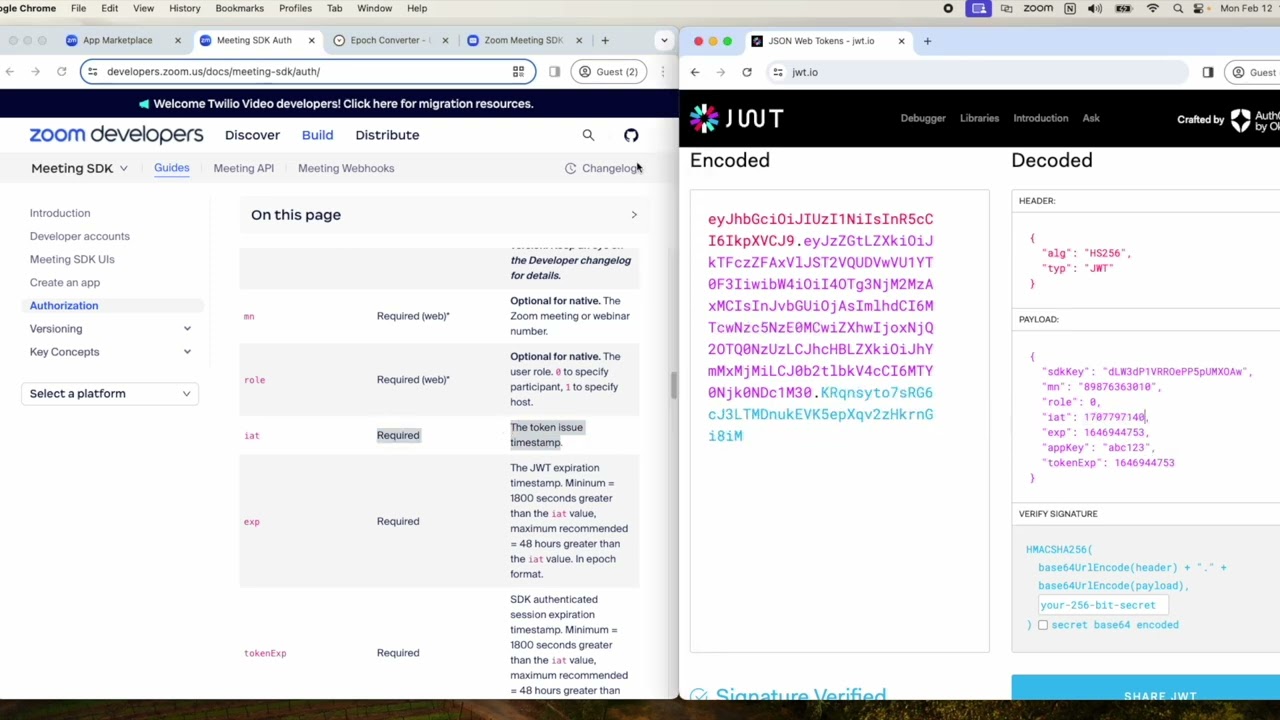Viewport: 1280px width, 720px height.
Task: Open site info icon beside jwt.io URL
Action: tap(778, 72)
